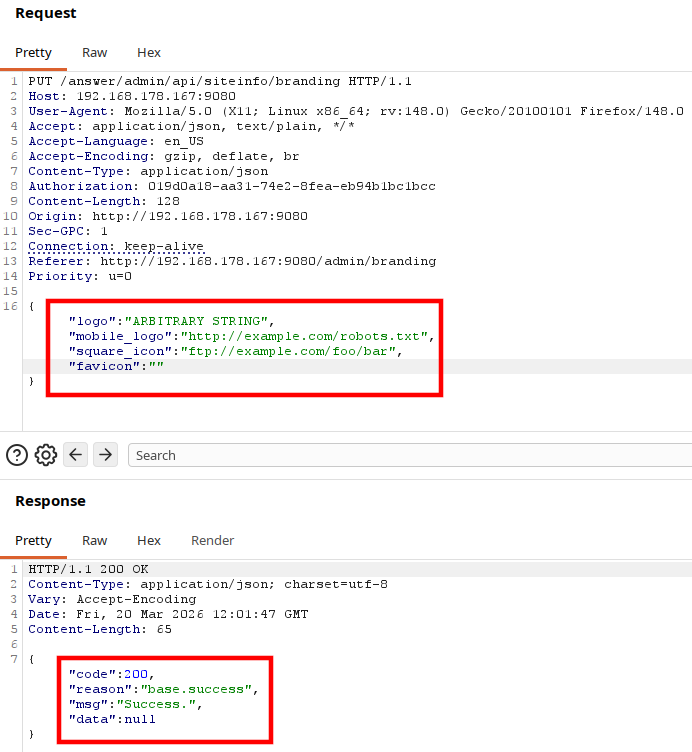Click the "reason" base.success line

(x=163, y=689)
